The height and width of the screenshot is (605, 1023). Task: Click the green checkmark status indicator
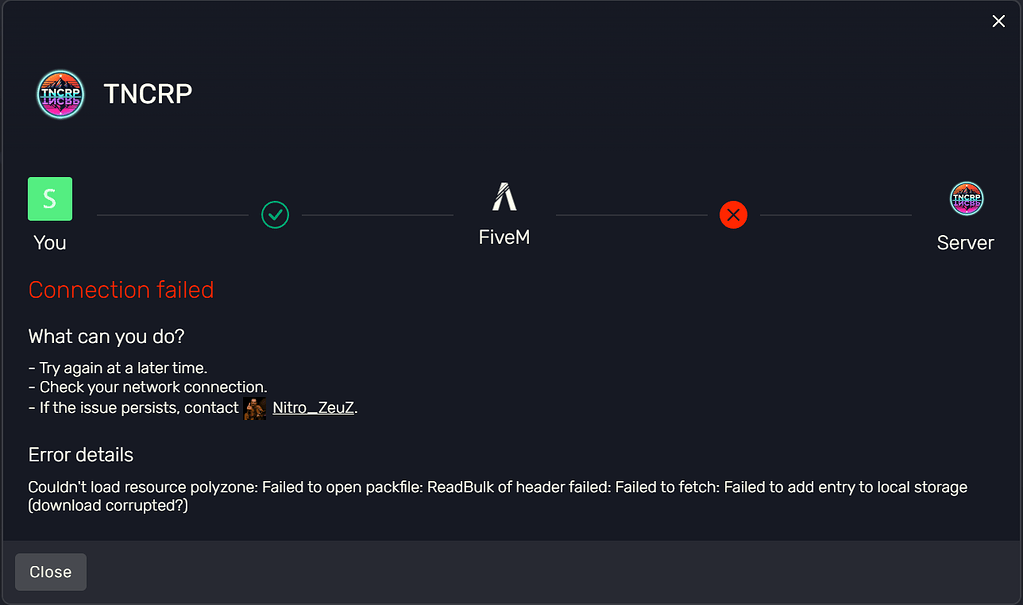[275, 214]
